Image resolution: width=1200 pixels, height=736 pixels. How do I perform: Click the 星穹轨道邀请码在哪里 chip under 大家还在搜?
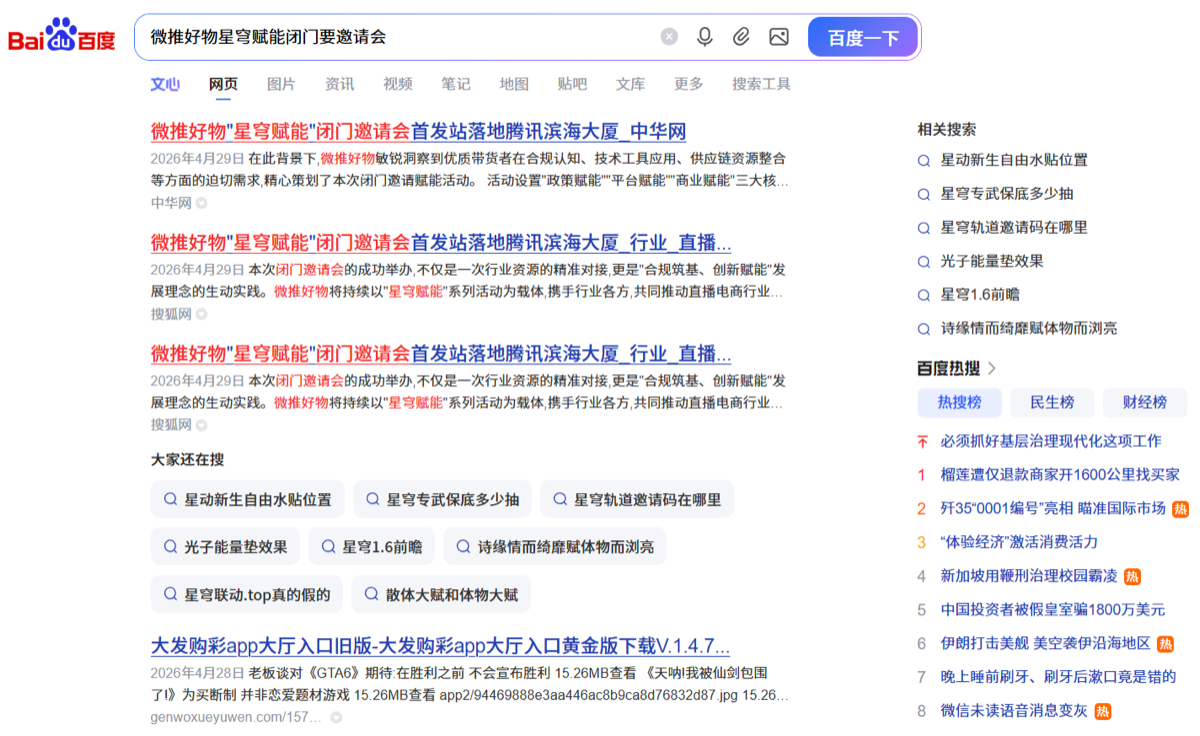coord(637,499)
